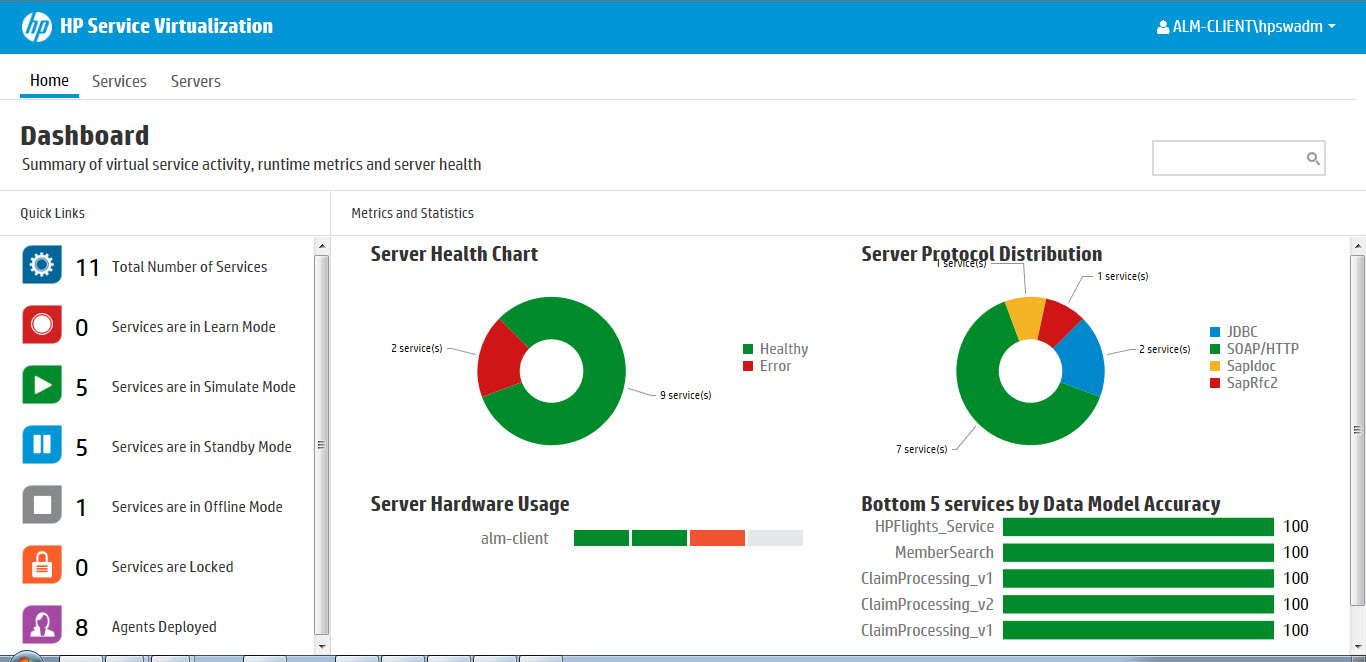Open the Servers tab

(x=196, y=81)
